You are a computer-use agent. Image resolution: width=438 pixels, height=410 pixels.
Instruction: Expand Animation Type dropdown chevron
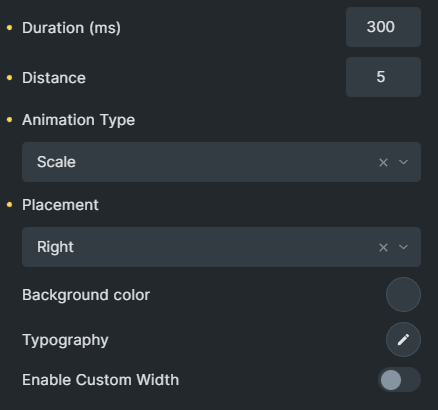(x=403, y=162)
